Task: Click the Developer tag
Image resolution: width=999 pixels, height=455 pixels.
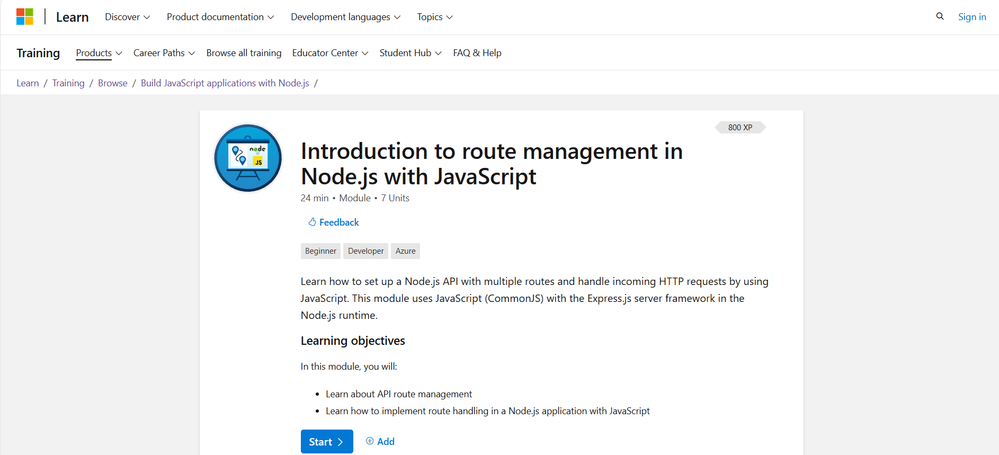Action: (x=366, y=251)
